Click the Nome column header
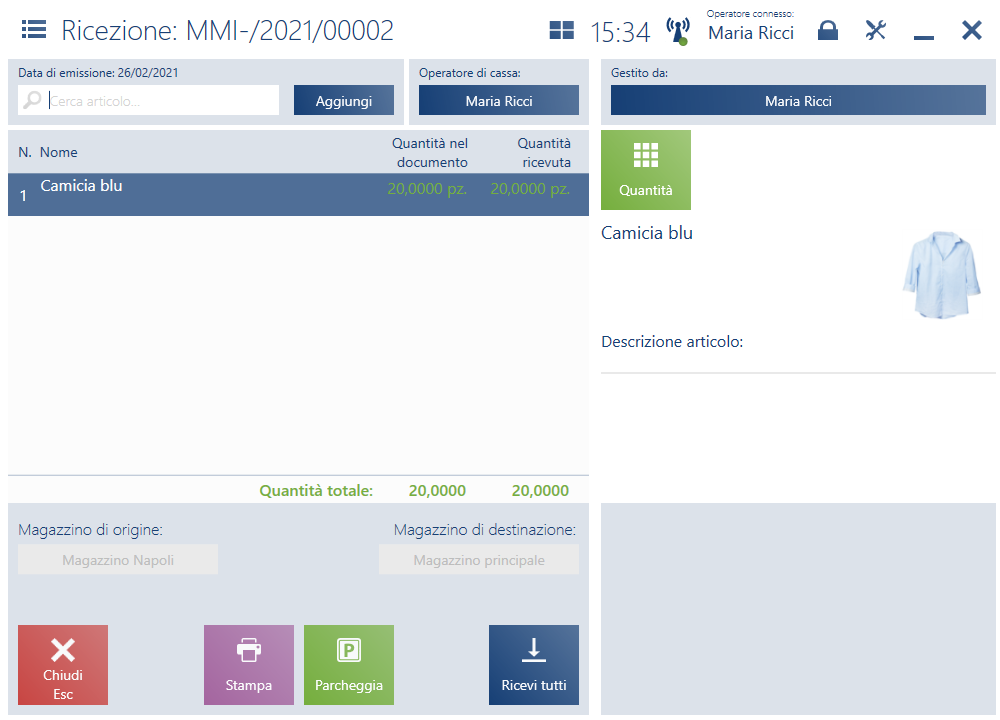The width and height of the screenshot is (1000, 720). pos(59,152)
